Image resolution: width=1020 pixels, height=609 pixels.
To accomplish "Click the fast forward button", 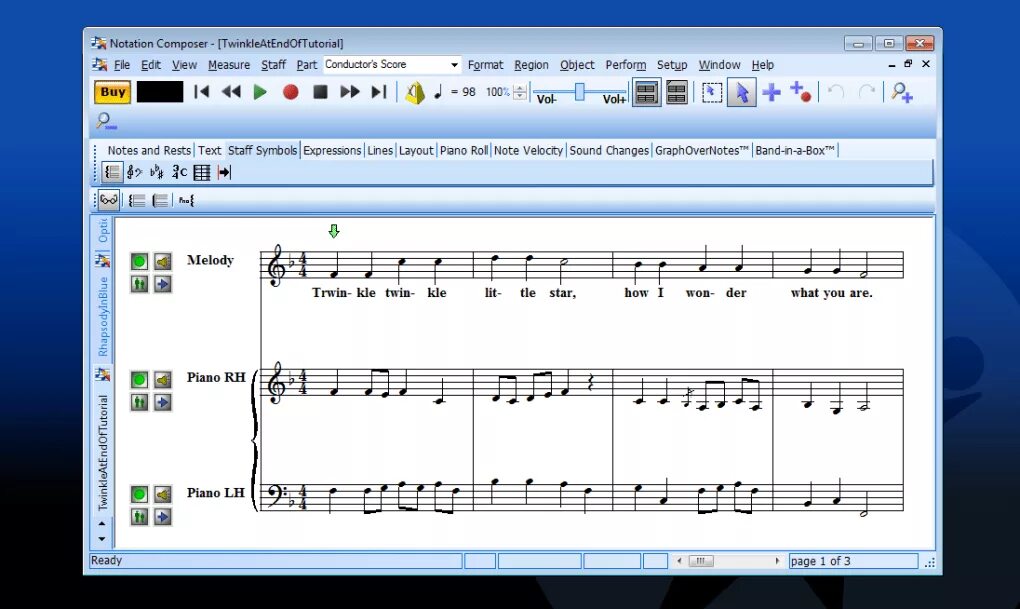I will click(x=350, y=92).
